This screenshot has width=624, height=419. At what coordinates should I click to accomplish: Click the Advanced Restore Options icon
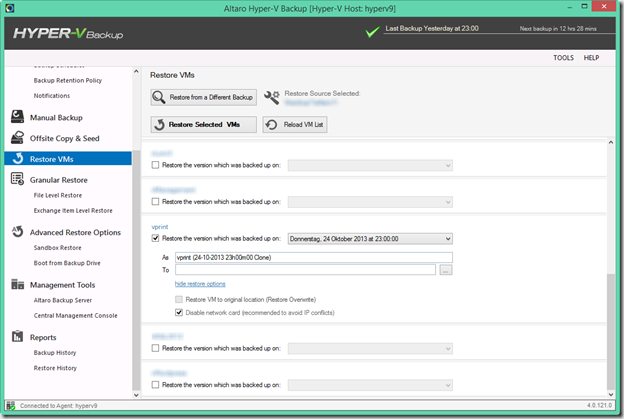tap(18, 231)
